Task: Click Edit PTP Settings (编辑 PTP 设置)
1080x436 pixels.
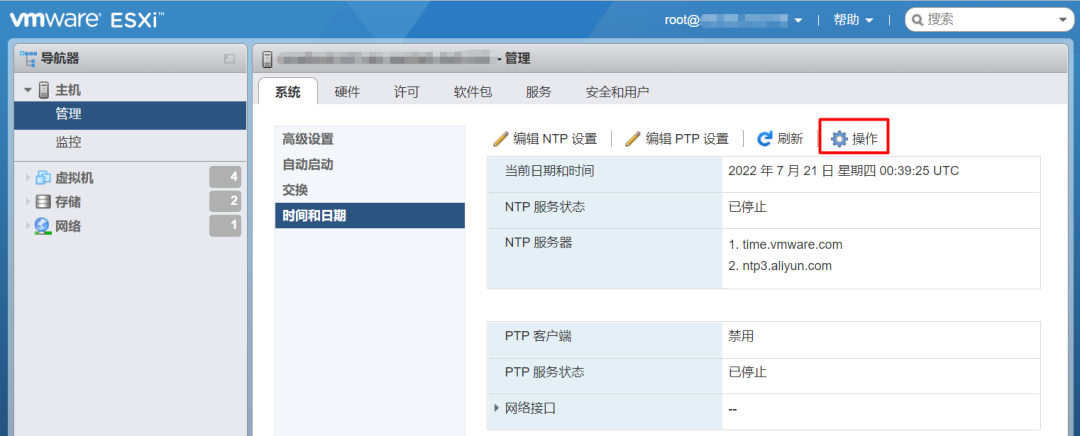Action: click(x=677, y=139)
